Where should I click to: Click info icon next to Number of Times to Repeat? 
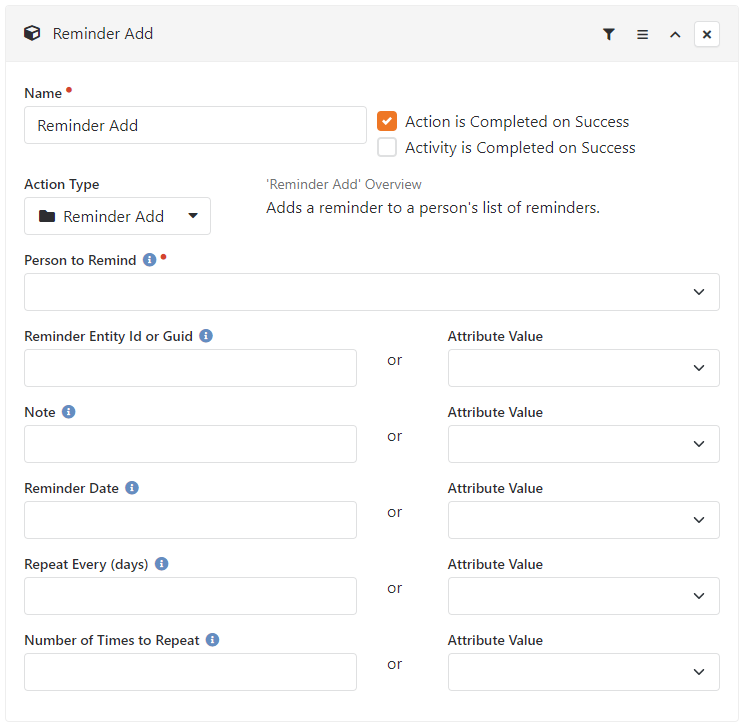coord(213,640)
